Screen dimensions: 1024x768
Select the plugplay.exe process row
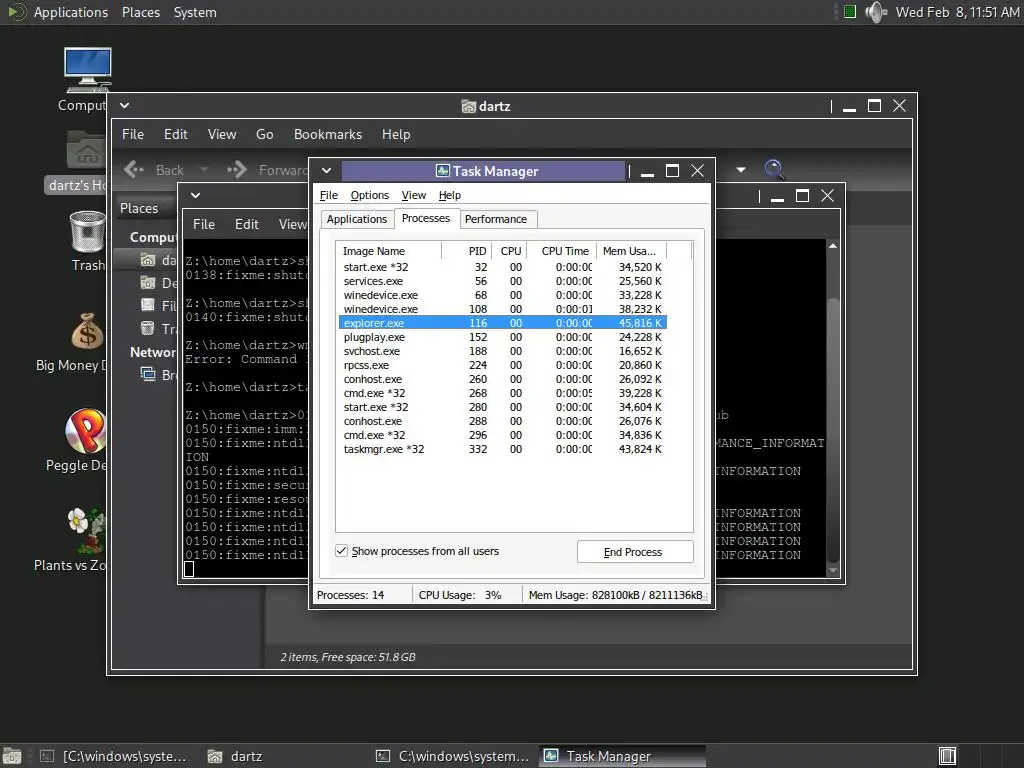click(502, 337)
